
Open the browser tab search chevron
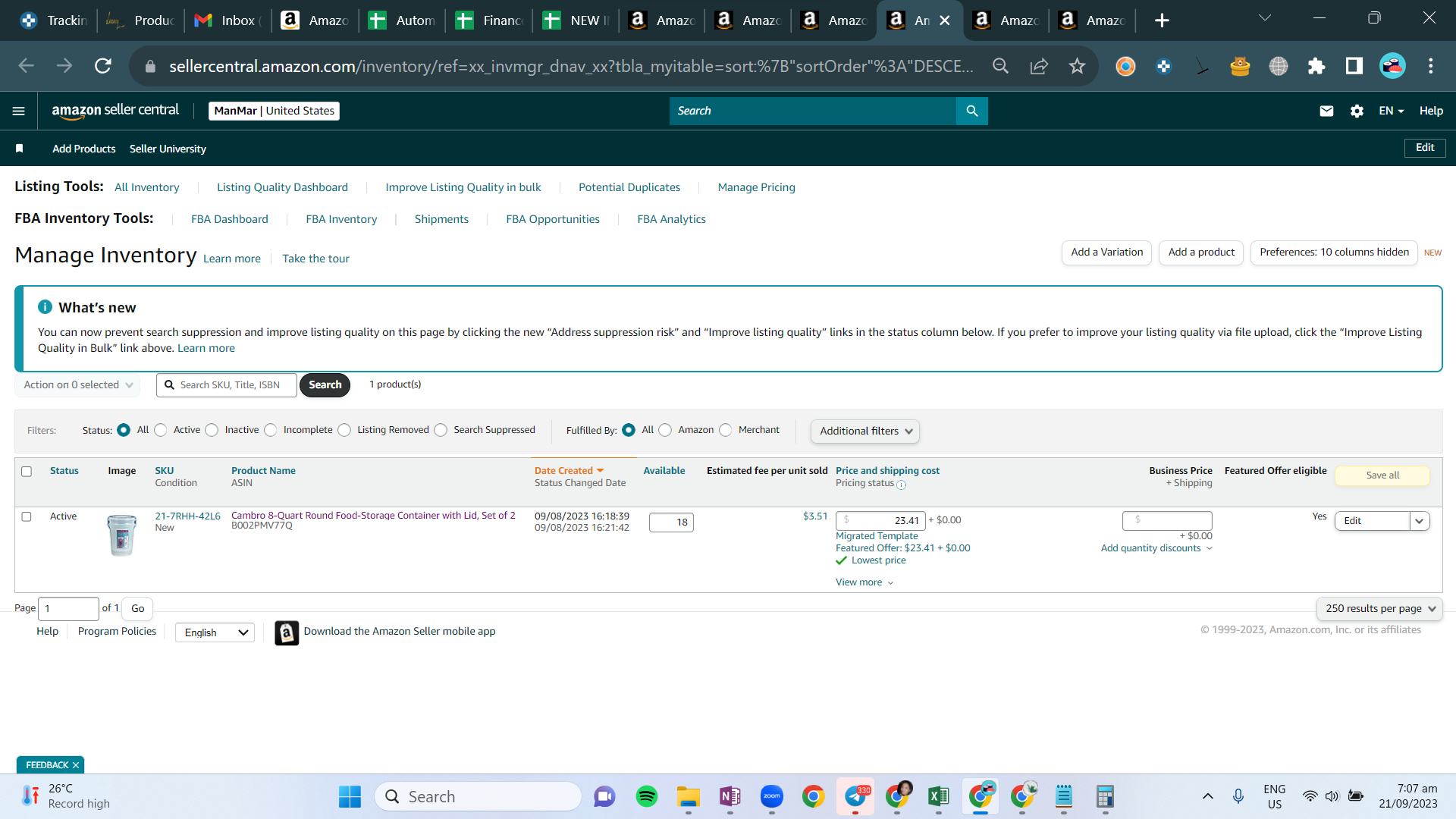click(1265, 18)
